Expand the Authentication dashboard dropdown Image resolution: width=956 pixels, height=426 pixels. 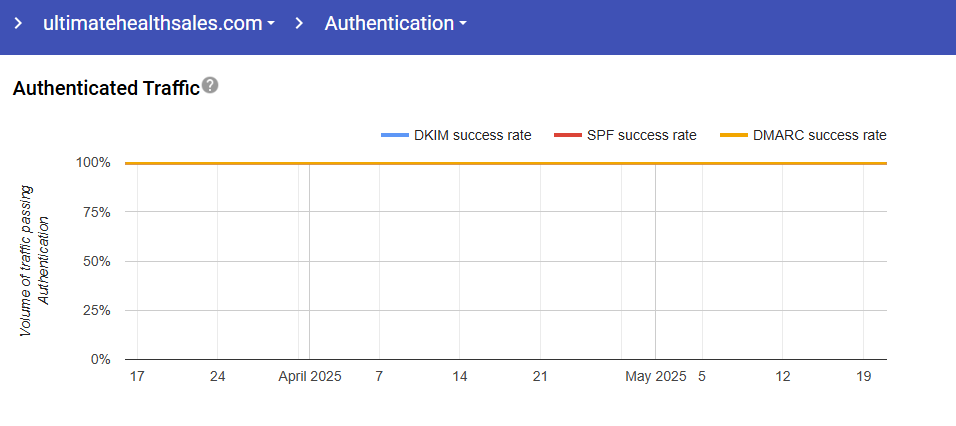(395, 23)
